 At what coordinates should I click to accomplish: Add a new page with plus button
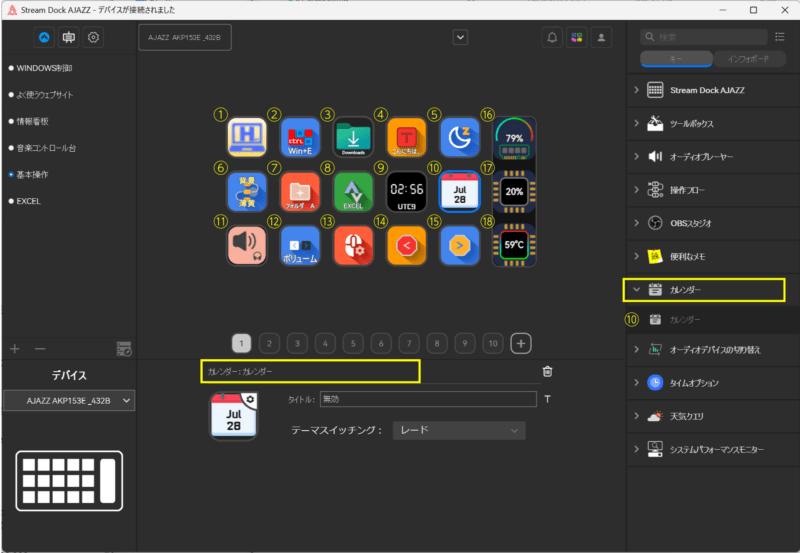point(521,343)
